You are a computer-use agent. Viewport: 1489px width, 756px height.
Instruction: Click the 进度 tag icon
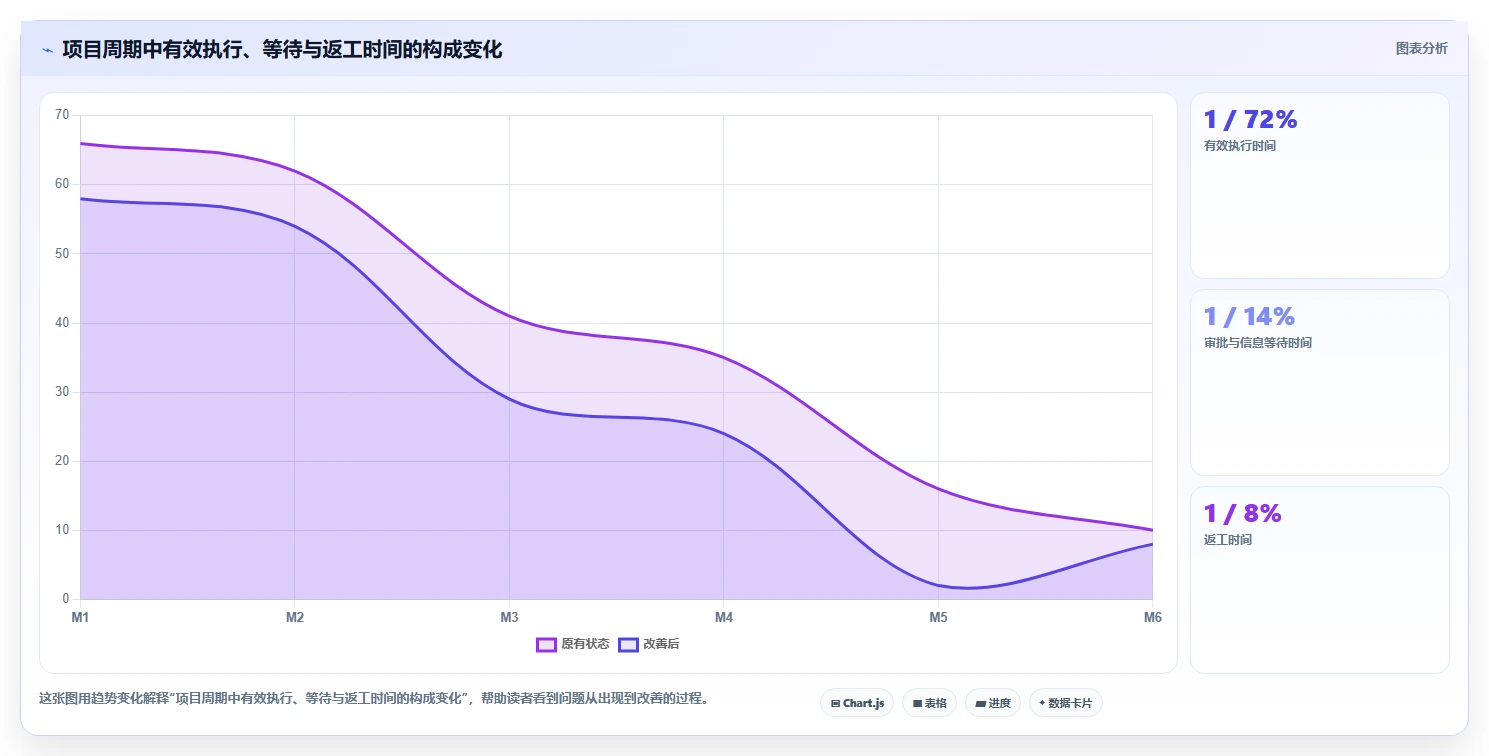(x=980, y=704)
